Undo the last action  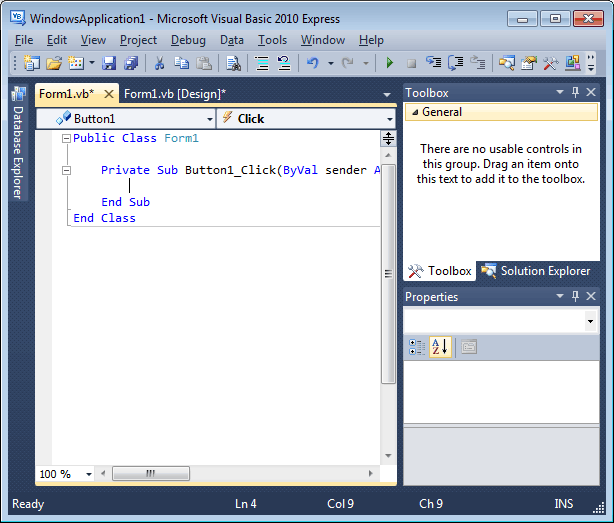point(312,63)
